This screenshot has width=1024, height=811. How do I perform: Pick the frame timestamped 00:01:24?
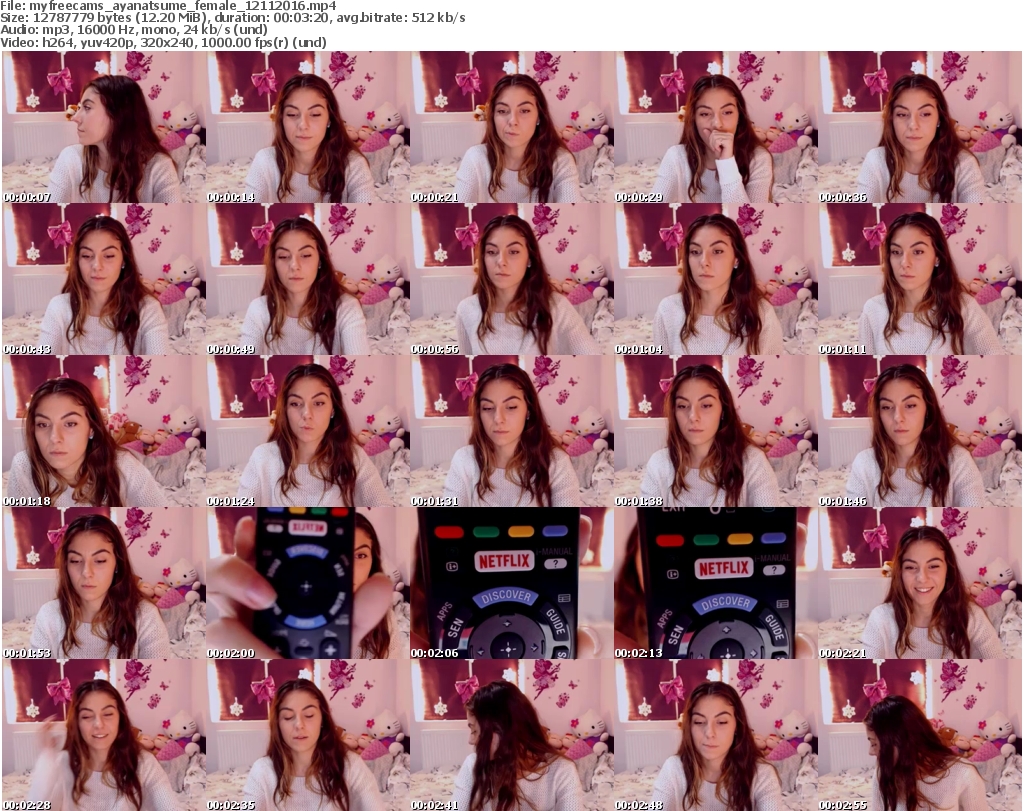[308, 431]
